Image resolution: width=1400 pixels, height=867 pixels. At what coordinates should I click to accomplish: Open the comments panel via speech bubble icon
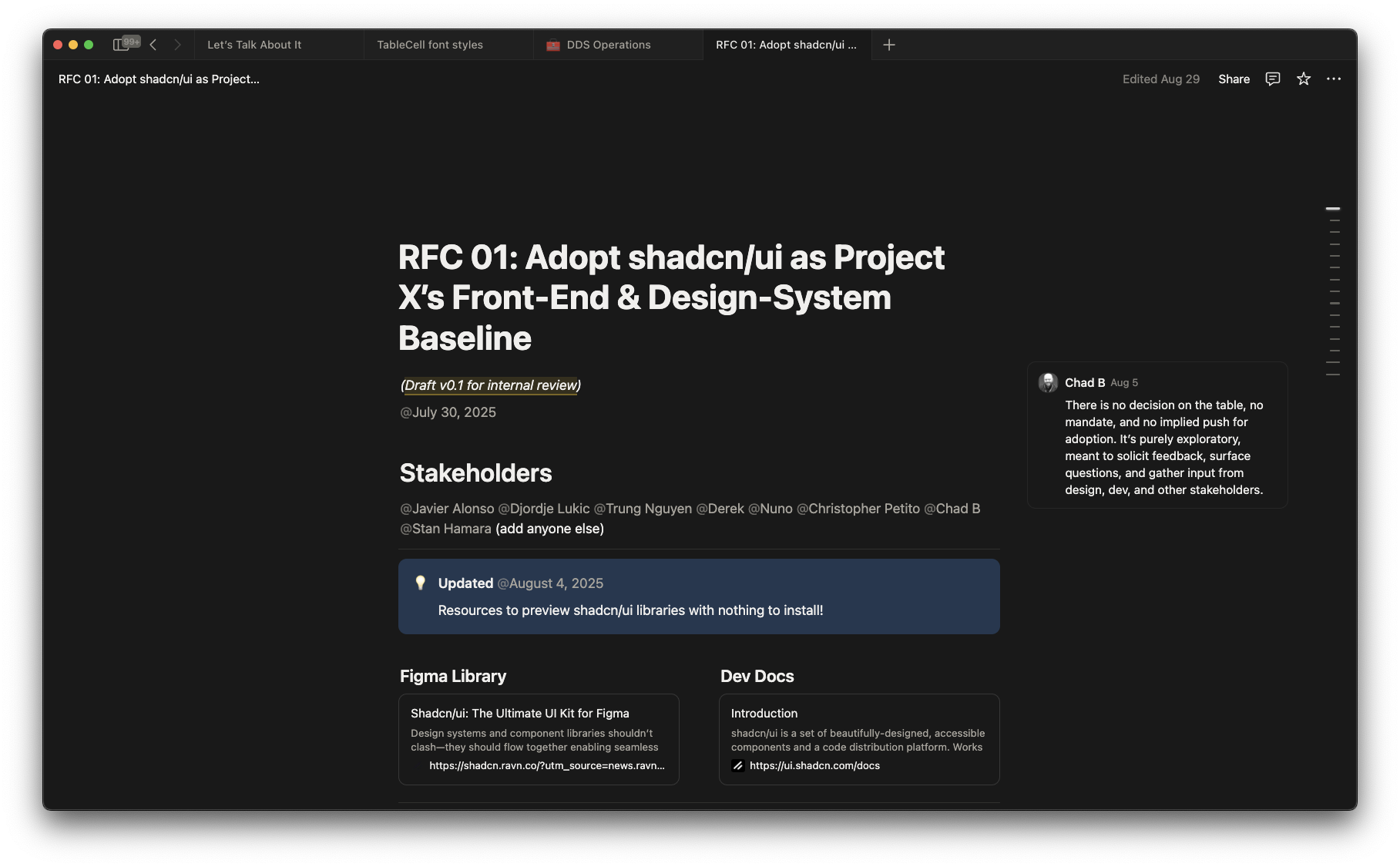point(1272,79)
